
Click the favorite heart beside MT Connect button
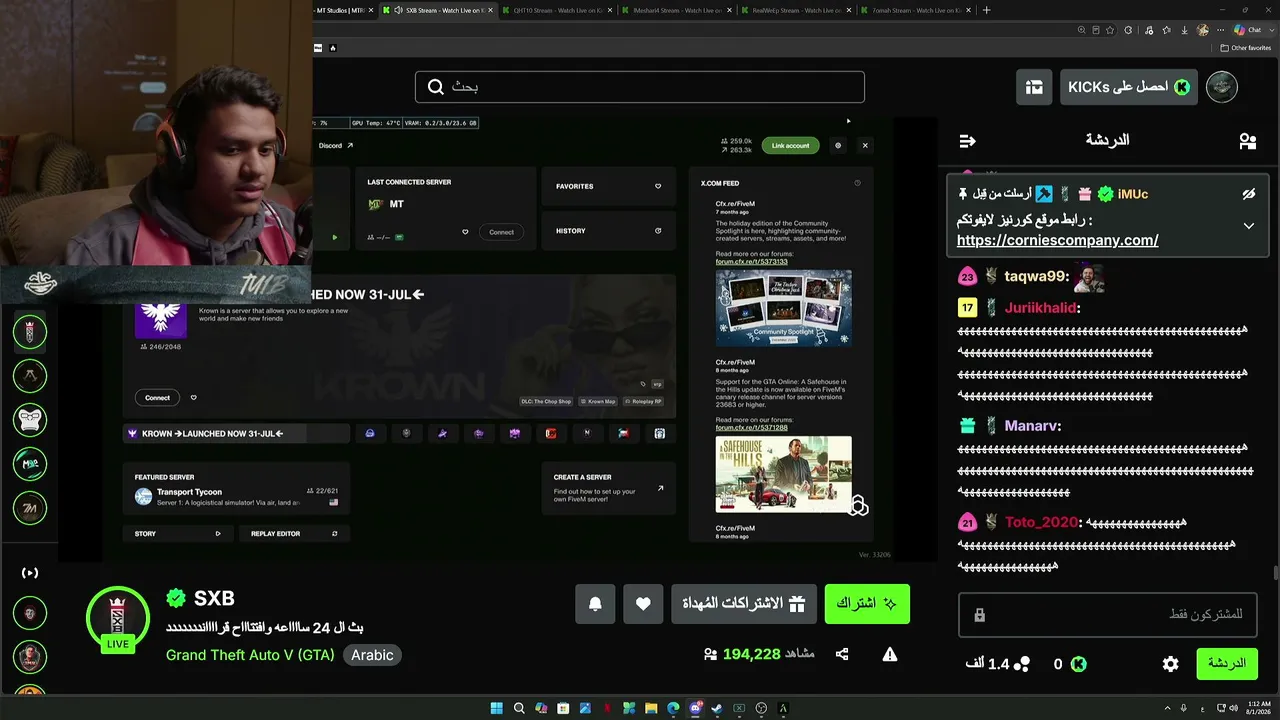pyautogui.click(x=465, y=232)
